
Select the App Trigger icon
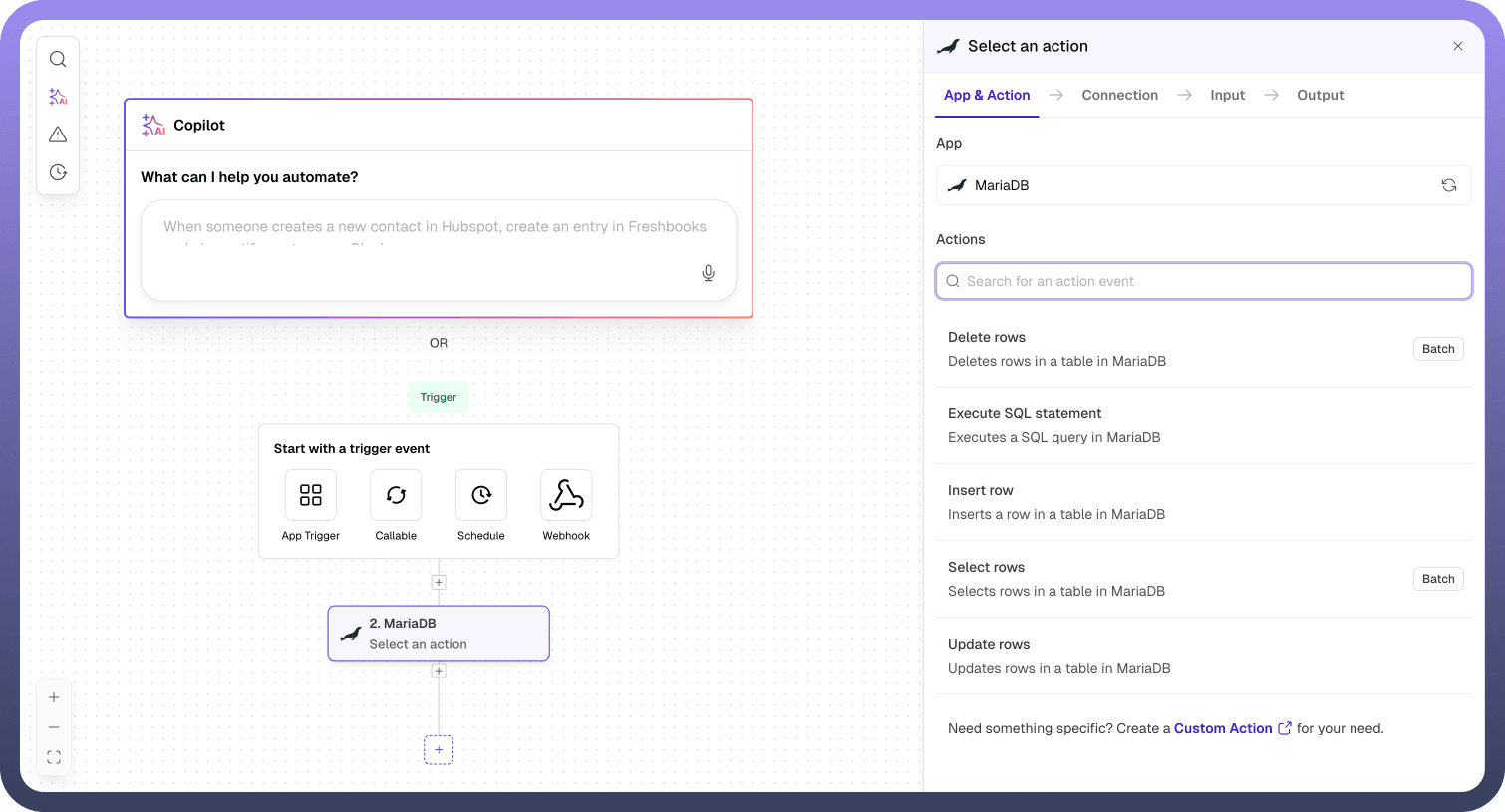pyautogui.click(x=311, y=495)
